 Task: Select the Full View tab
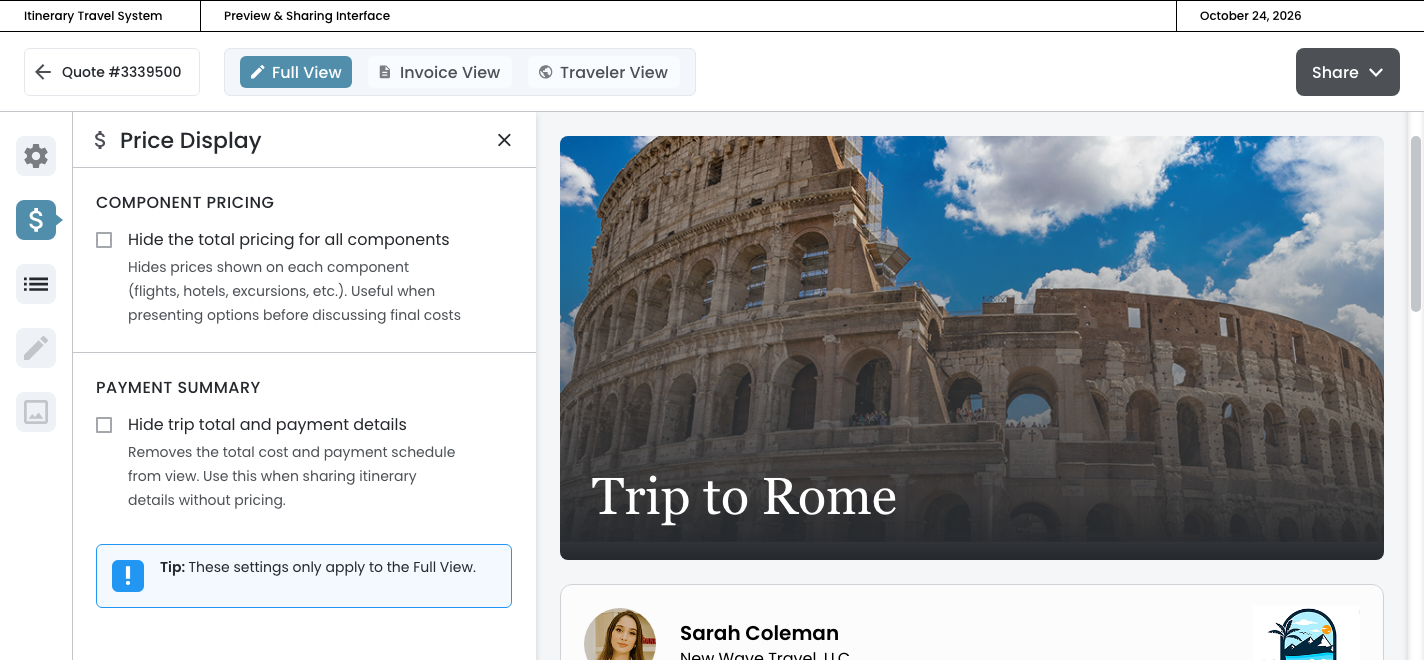(x=296, y=72)
